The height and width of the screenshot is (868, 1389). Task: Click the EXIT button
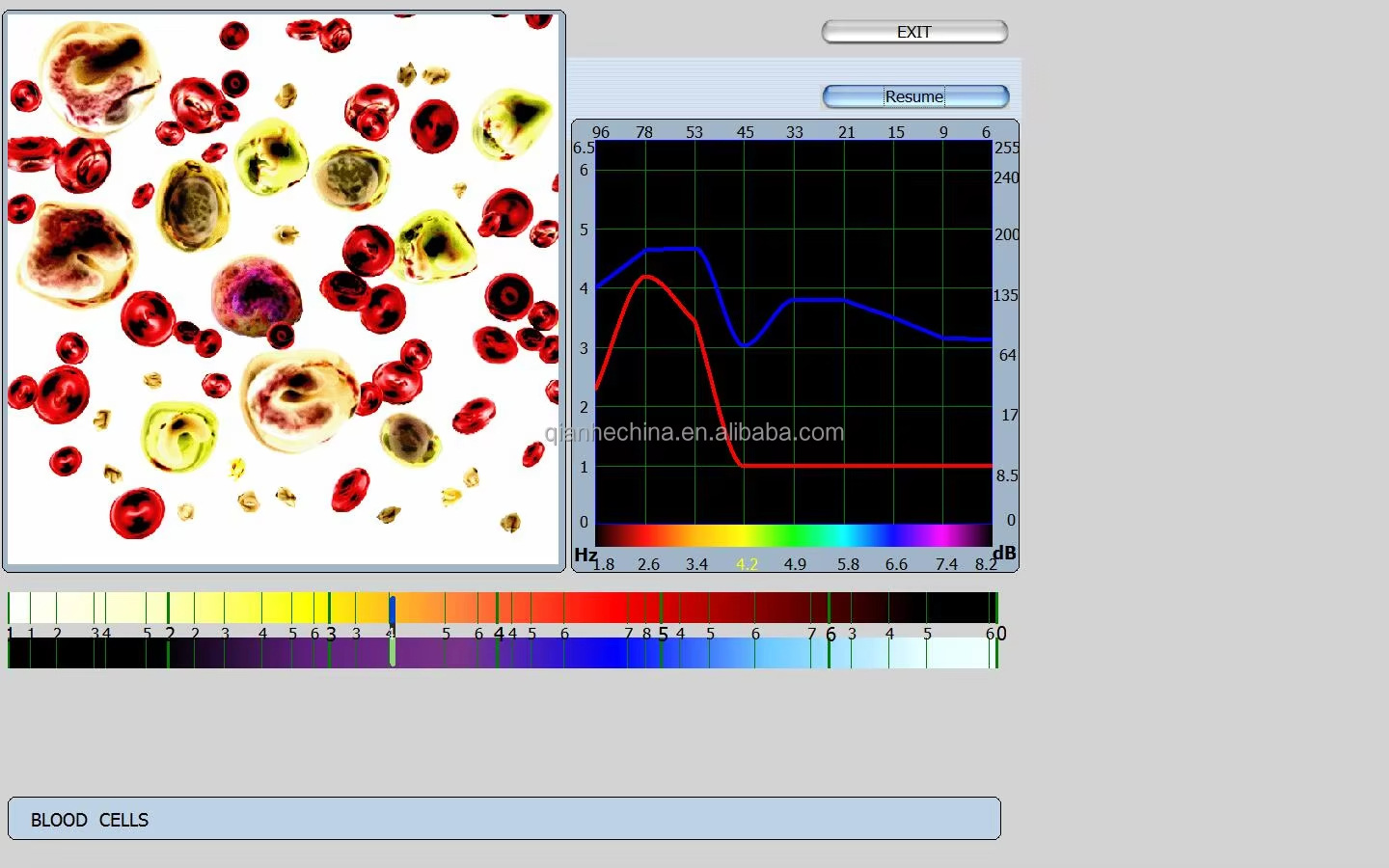pyautogui.click(x=913, y=32)
